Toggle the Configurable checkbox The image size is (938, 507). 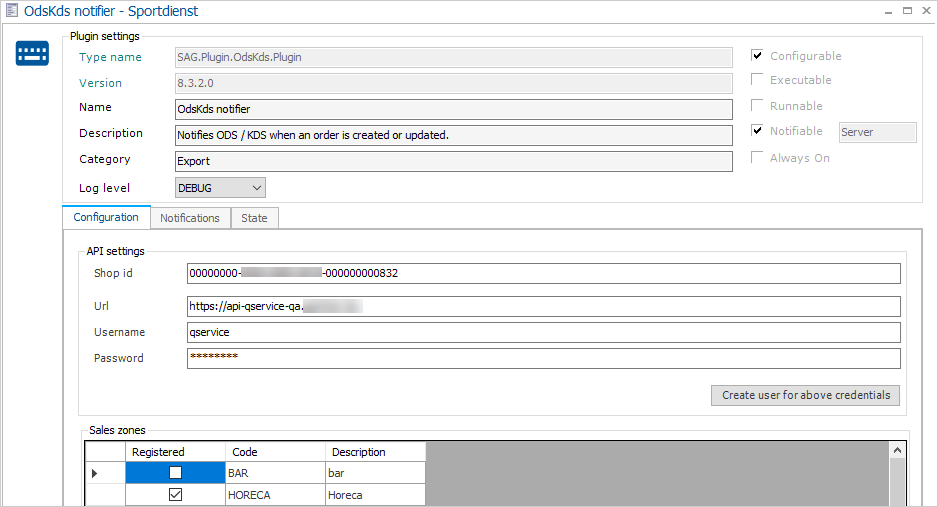point(758,56)
